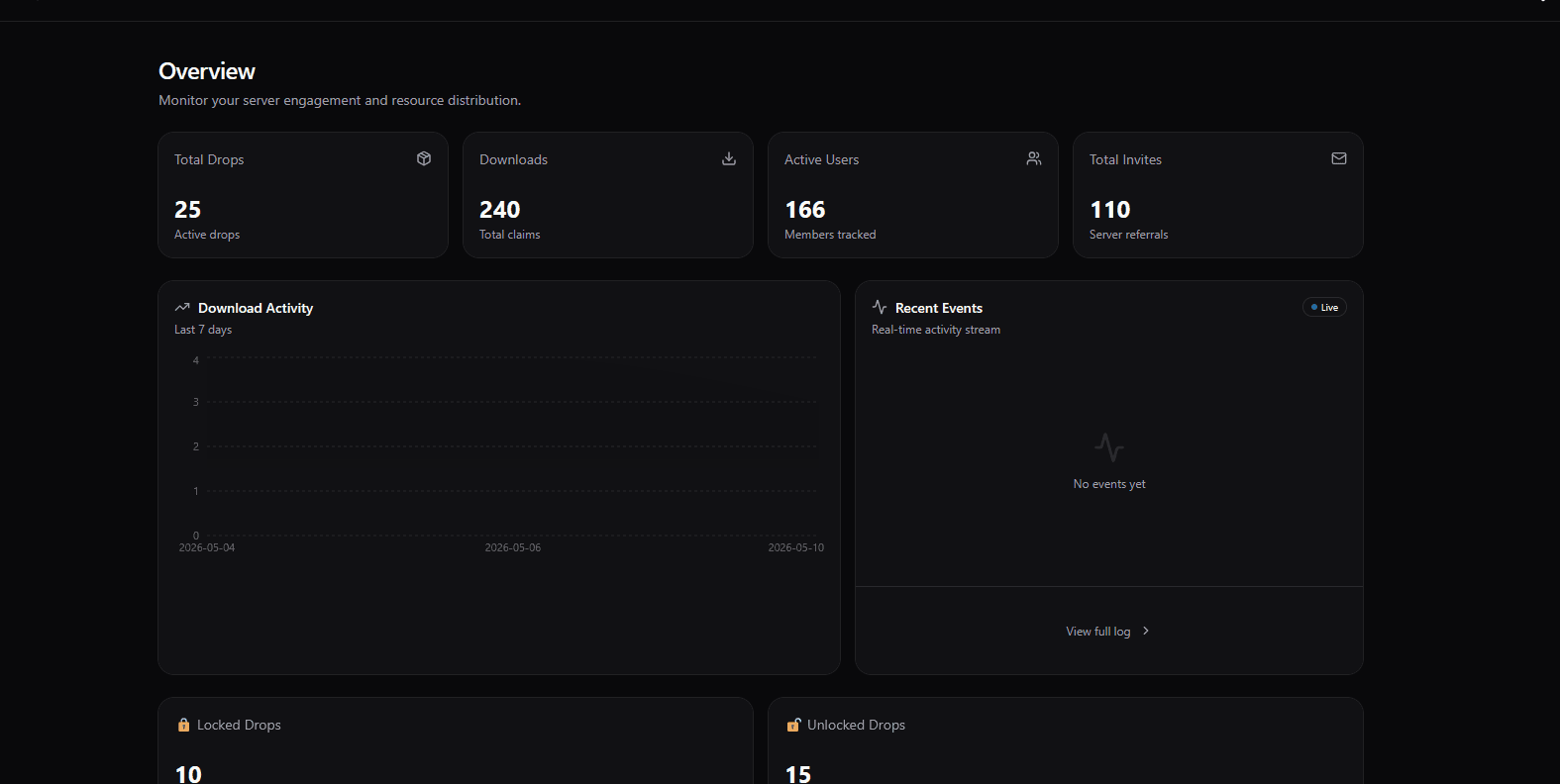
Task: Click the Recent Events title
Action: (939, 308)
